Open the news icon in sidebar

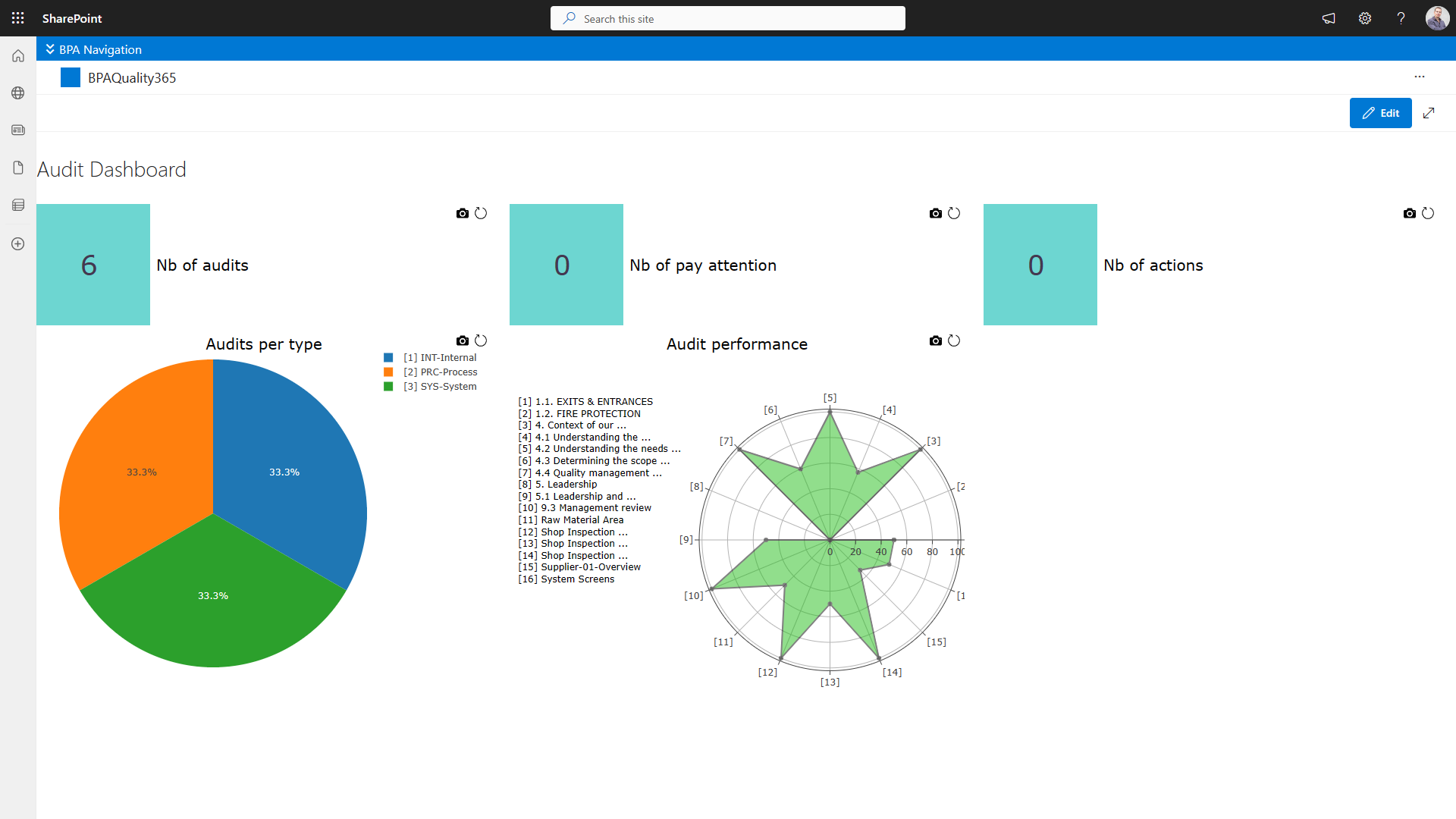click(x=18, y=130)
